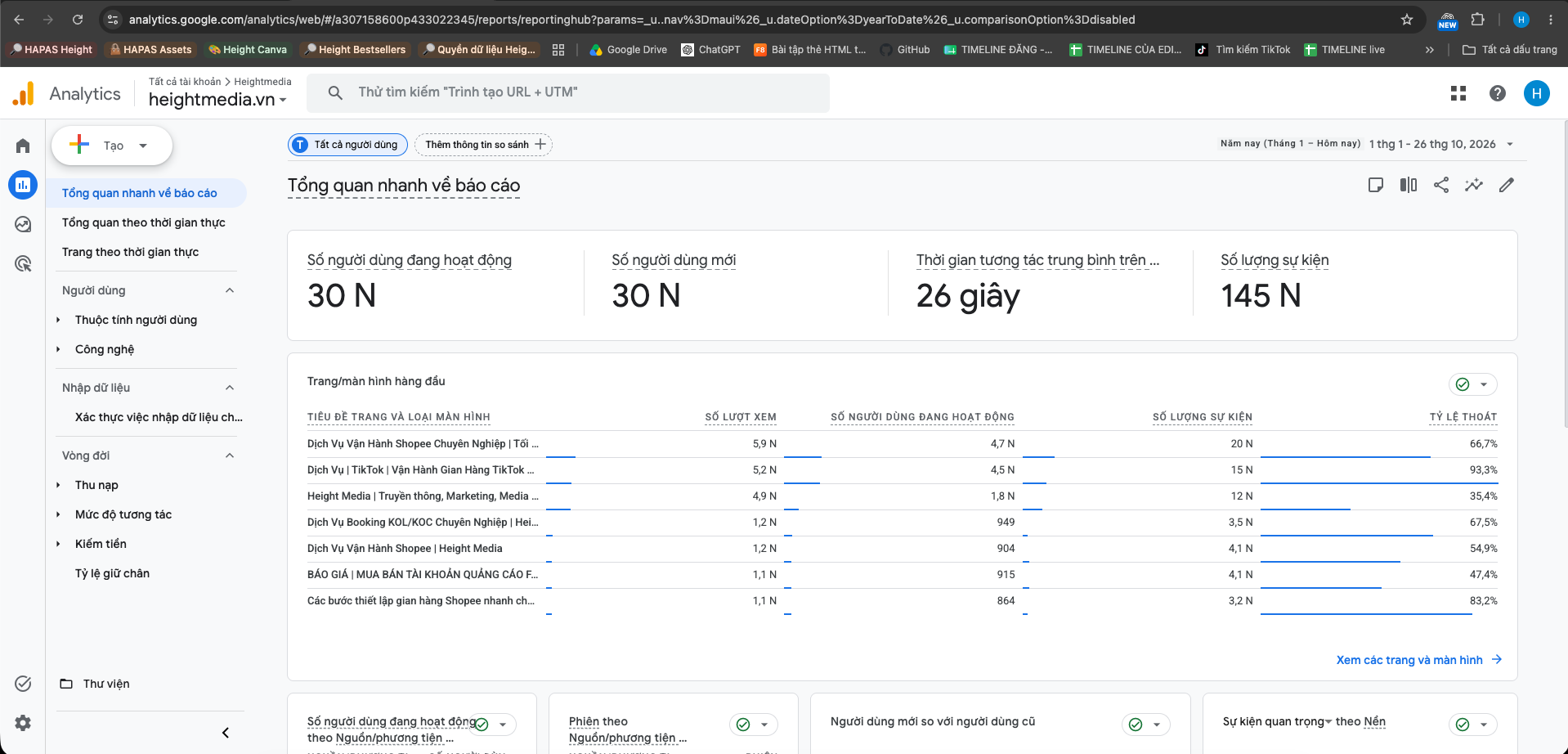Reload the page in browser toolbar

point(78,20)
